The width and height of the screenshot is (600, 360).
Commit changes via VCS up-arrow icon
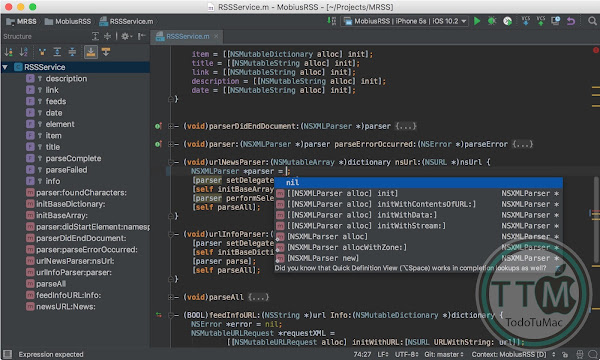[541, 21]
